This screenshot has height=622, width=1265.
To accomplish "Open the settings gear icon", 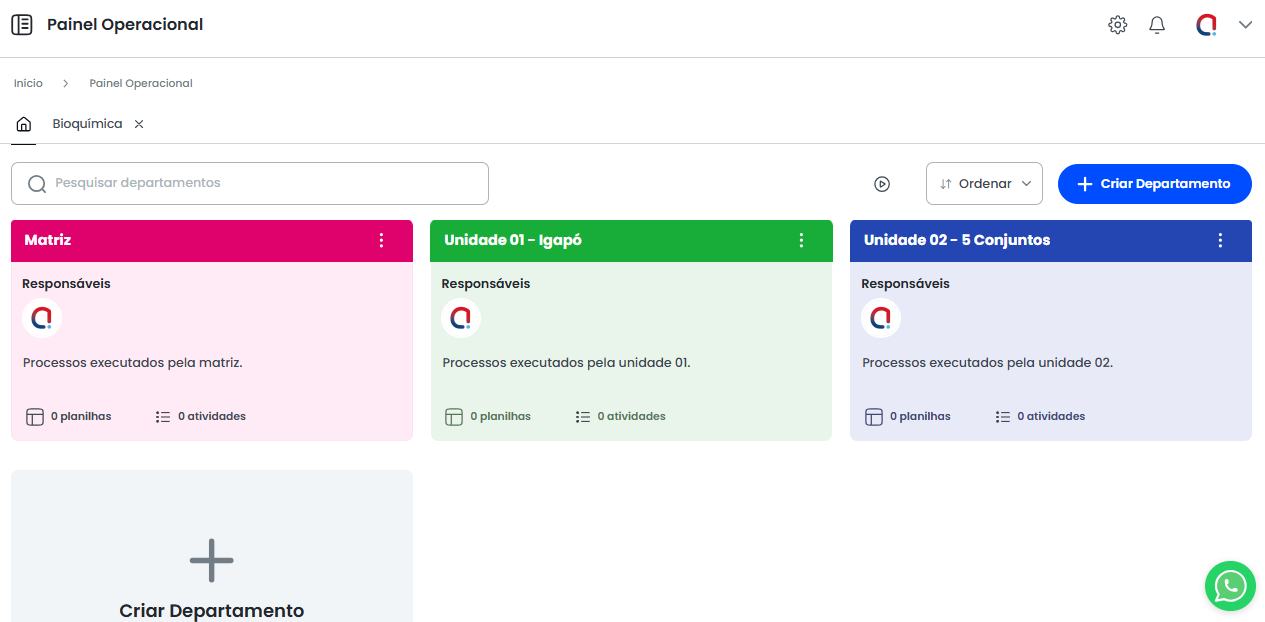I will point(1117,25).
